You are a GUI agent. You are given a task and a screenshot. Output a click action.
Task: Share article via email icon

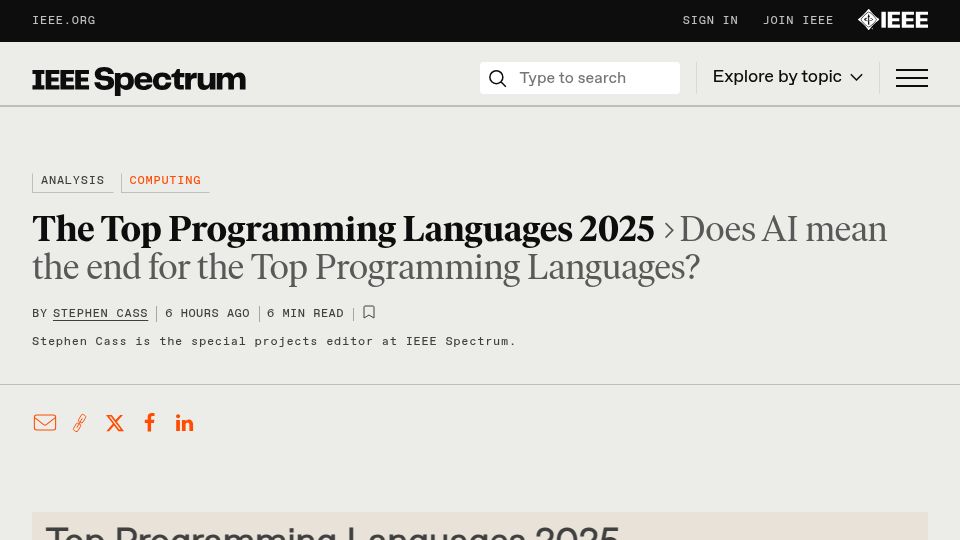[x=45, y=422]
